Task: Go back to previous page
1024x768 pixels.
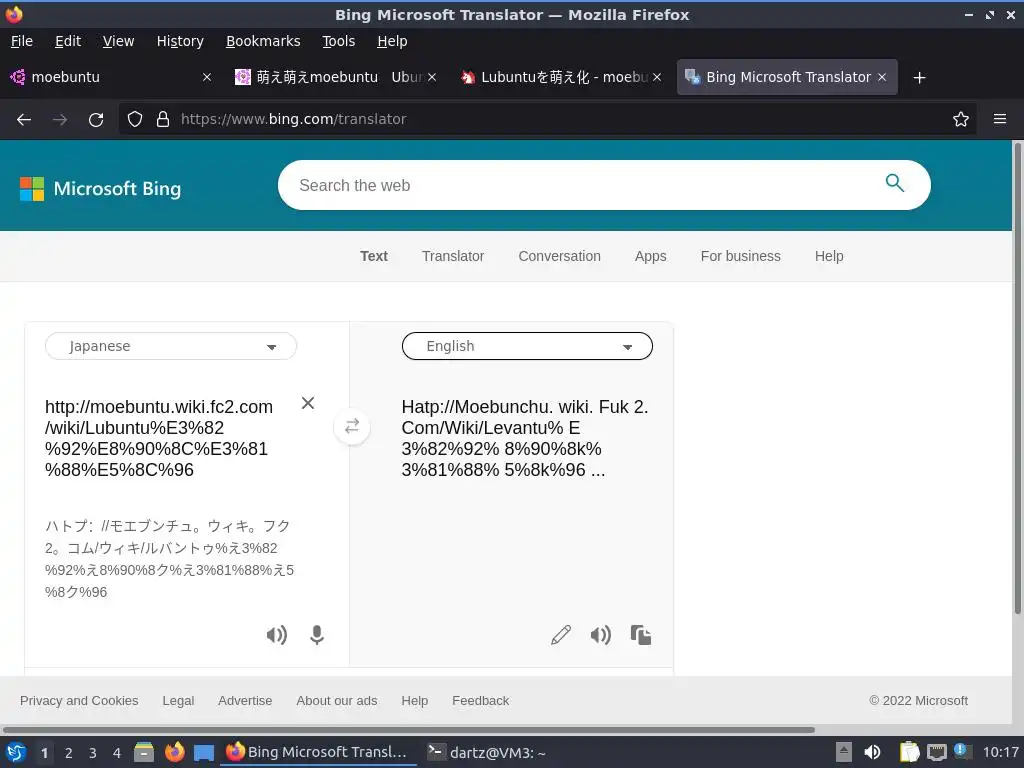Action: click(24, 120)
